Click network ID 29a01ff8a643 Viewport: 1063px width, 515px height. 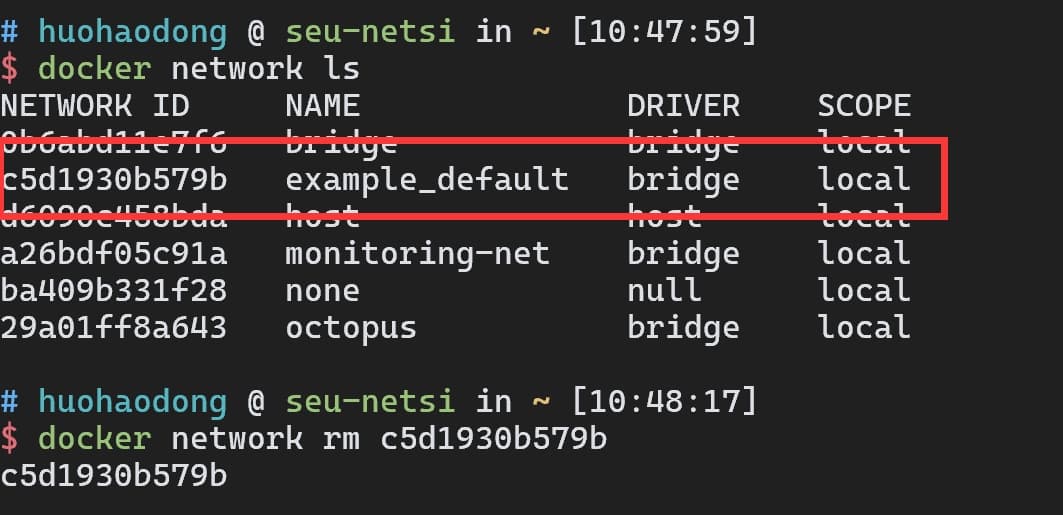114,328
